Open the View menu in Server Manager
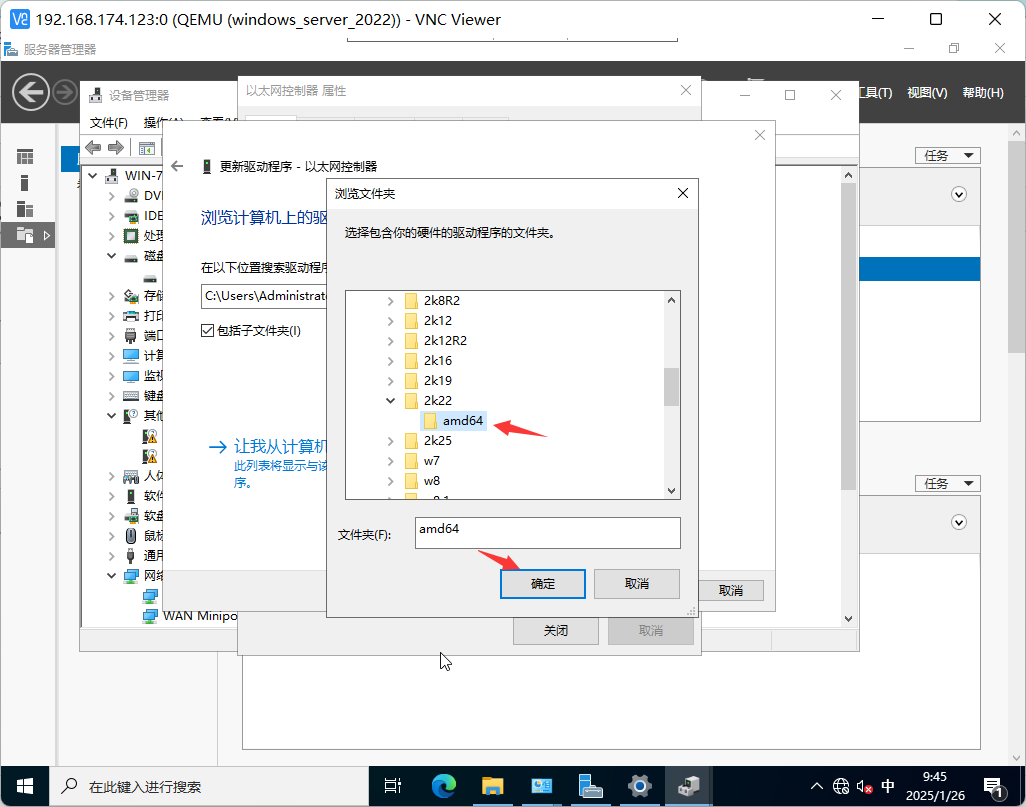Viewport: 1026px width, 807px height. [x=927, y=93]
